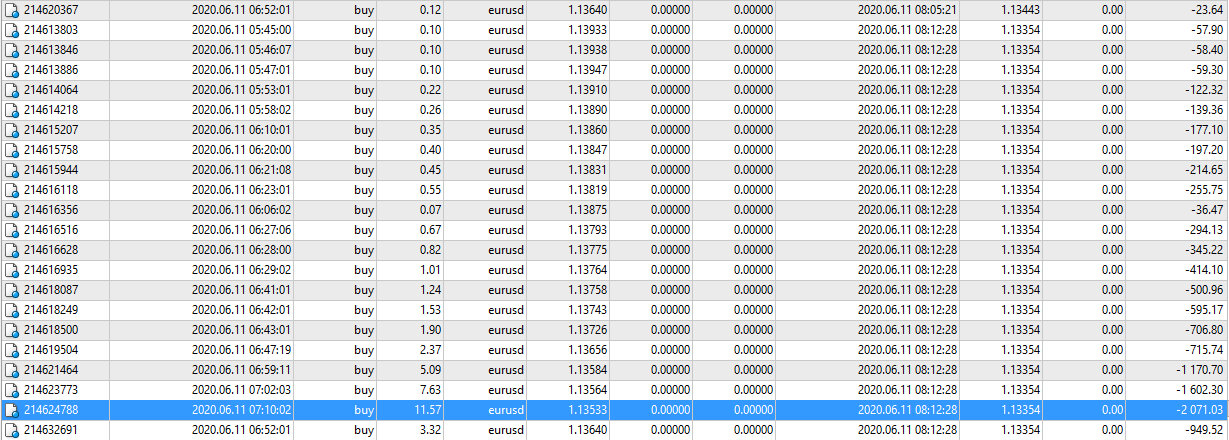Click order icon for ticket 214613803
Screen dimensions: 1229x440
[x=12, y=30]
